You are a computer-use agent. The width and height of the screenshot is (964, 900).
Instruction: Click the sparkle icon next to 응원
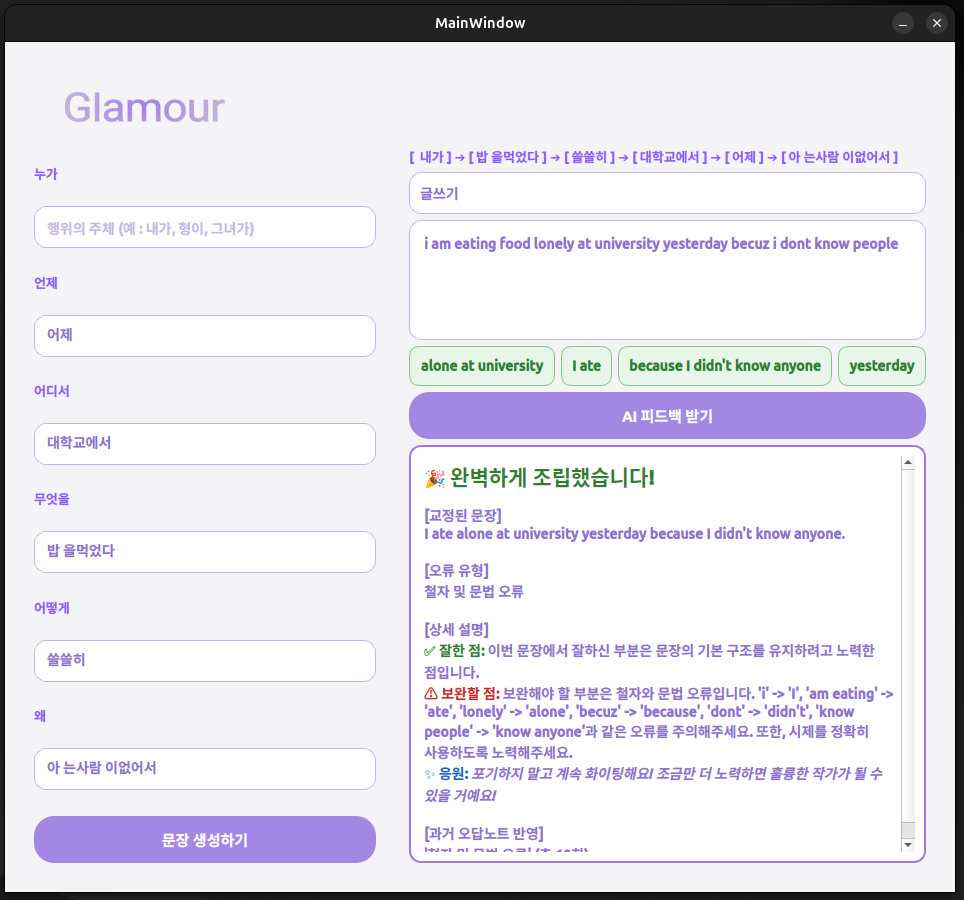pyautogui.click(x=430, y=774)
